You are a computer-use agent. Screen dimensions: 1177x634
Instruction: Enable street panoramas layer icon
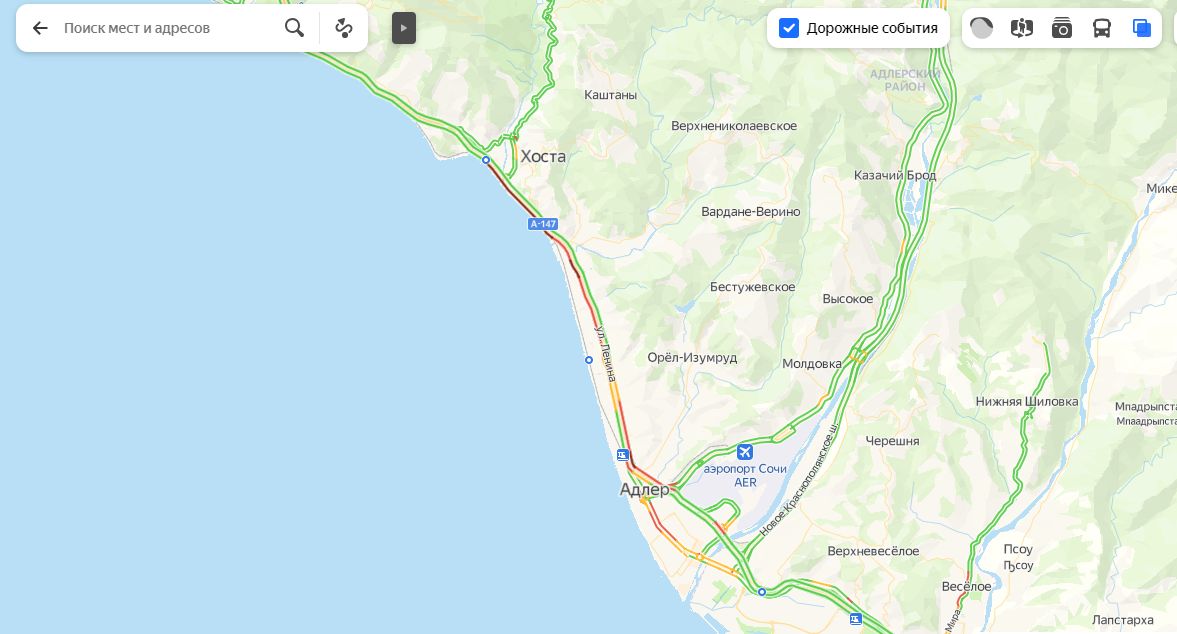1022,29
